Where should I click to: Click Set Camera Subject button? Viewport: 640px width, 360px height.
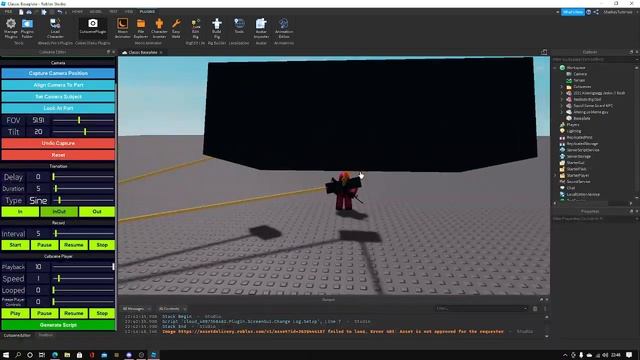(x=58, y=97)
